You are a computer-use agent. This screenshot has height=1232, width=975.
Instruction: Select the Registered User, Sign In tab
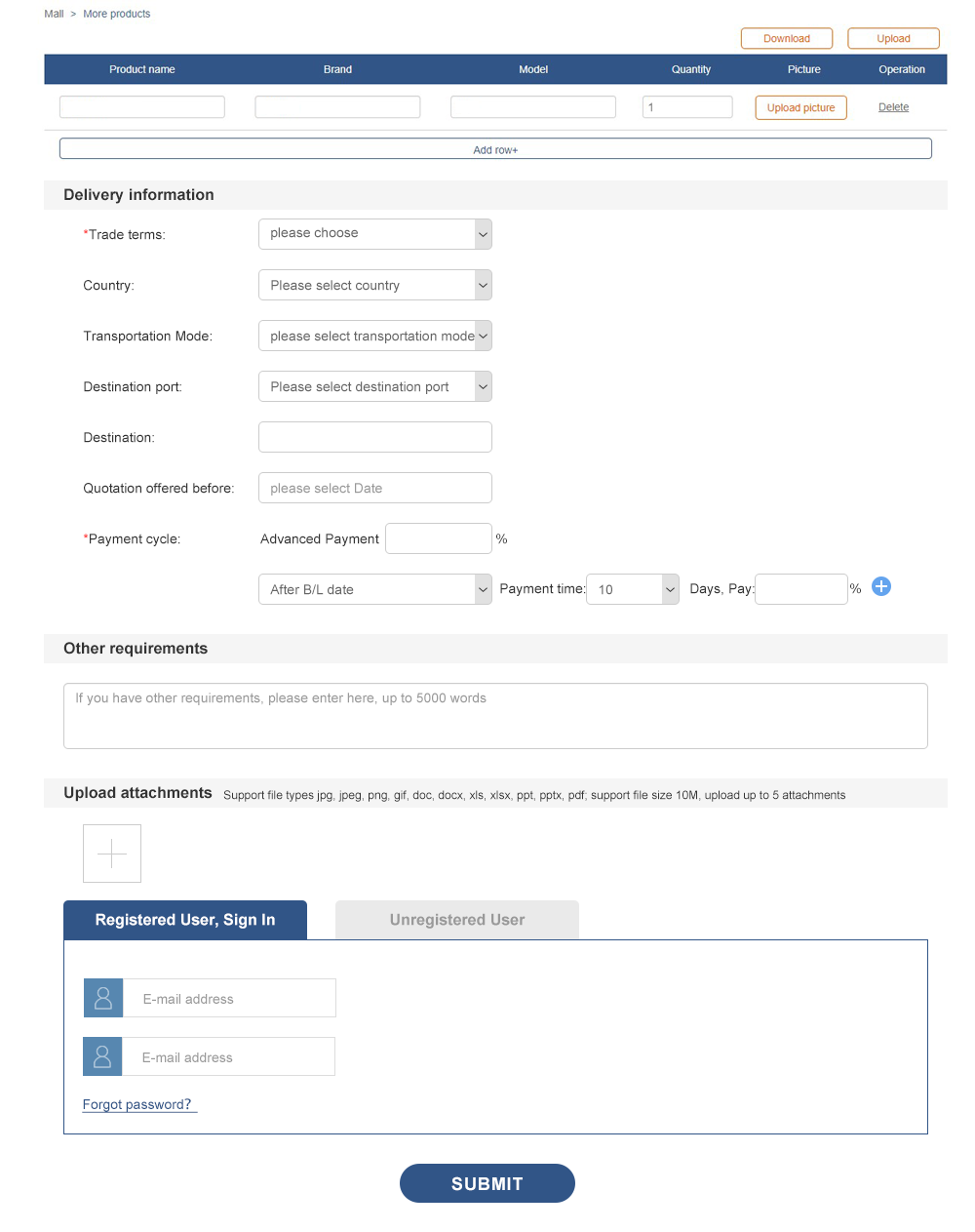point(185,920)
